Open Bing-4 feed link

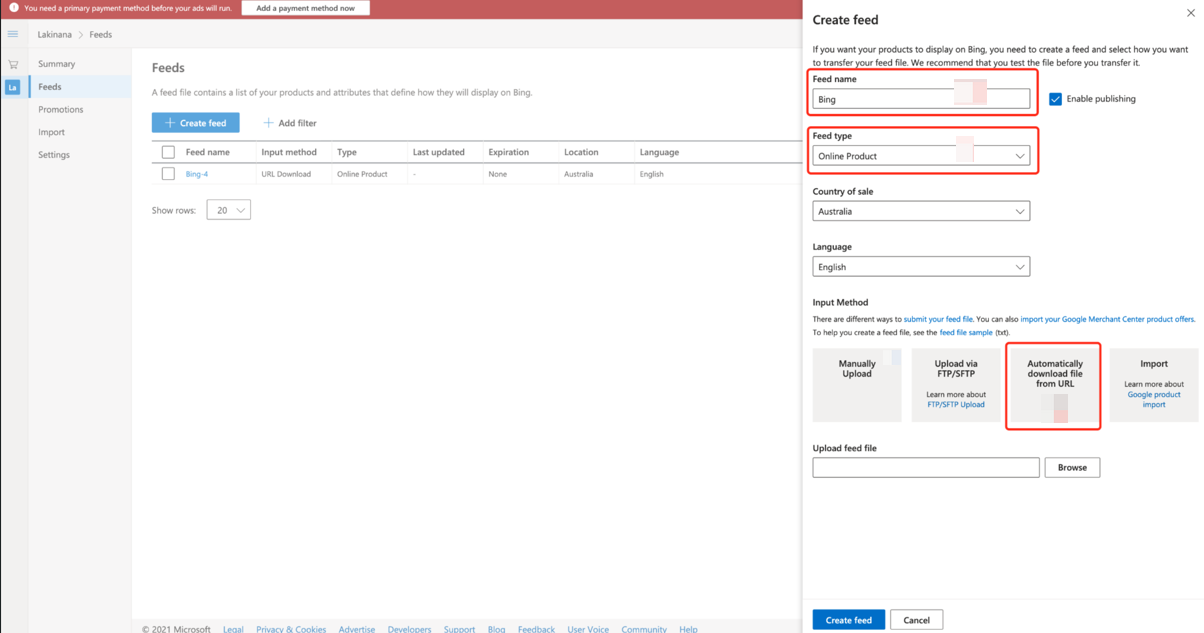tap(197, 174)
